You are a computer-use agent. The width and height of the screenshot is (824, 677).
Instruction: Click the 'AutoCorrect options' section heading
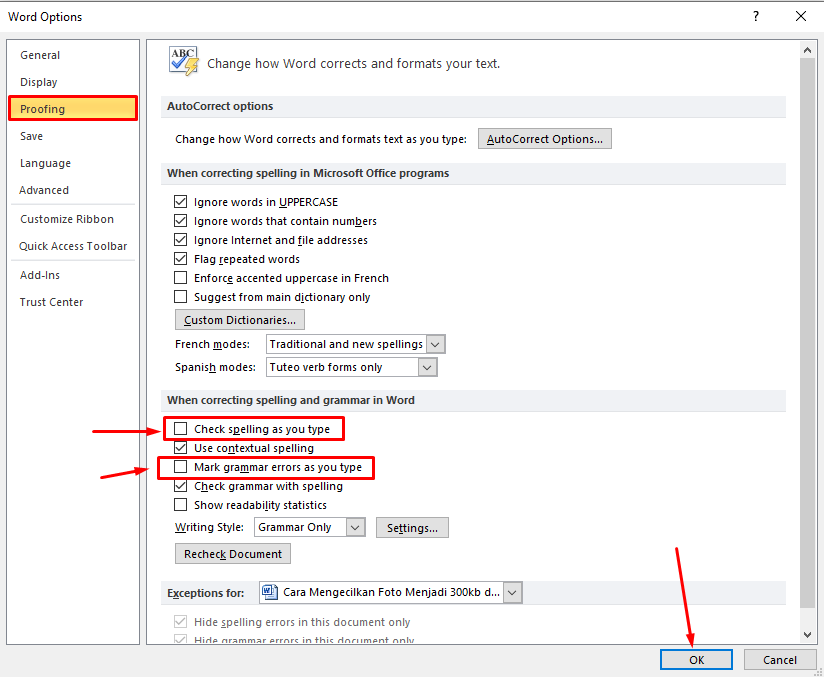click(220, 106)
